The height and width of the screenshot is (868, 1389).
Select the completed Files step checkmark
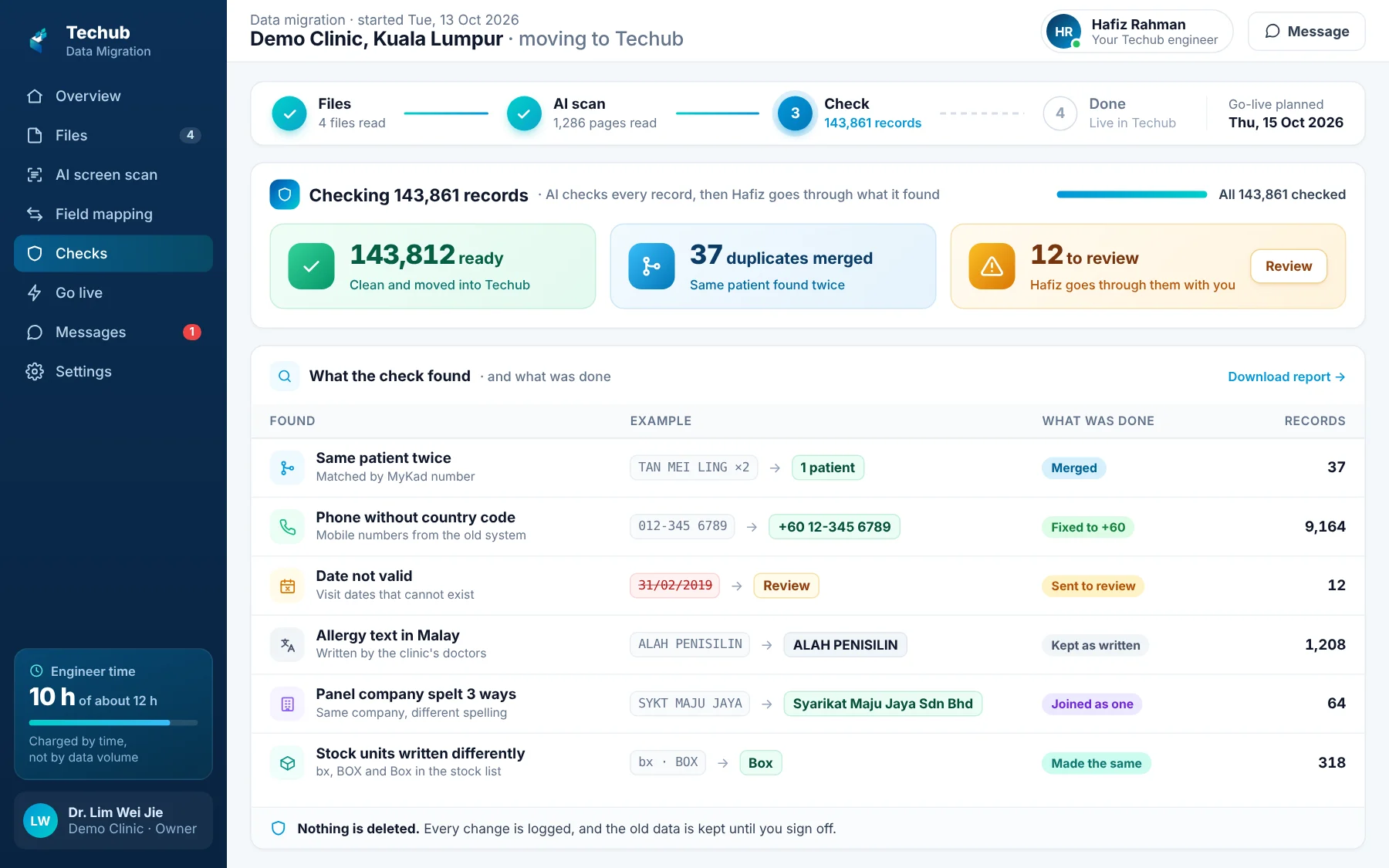click(289, 113)
